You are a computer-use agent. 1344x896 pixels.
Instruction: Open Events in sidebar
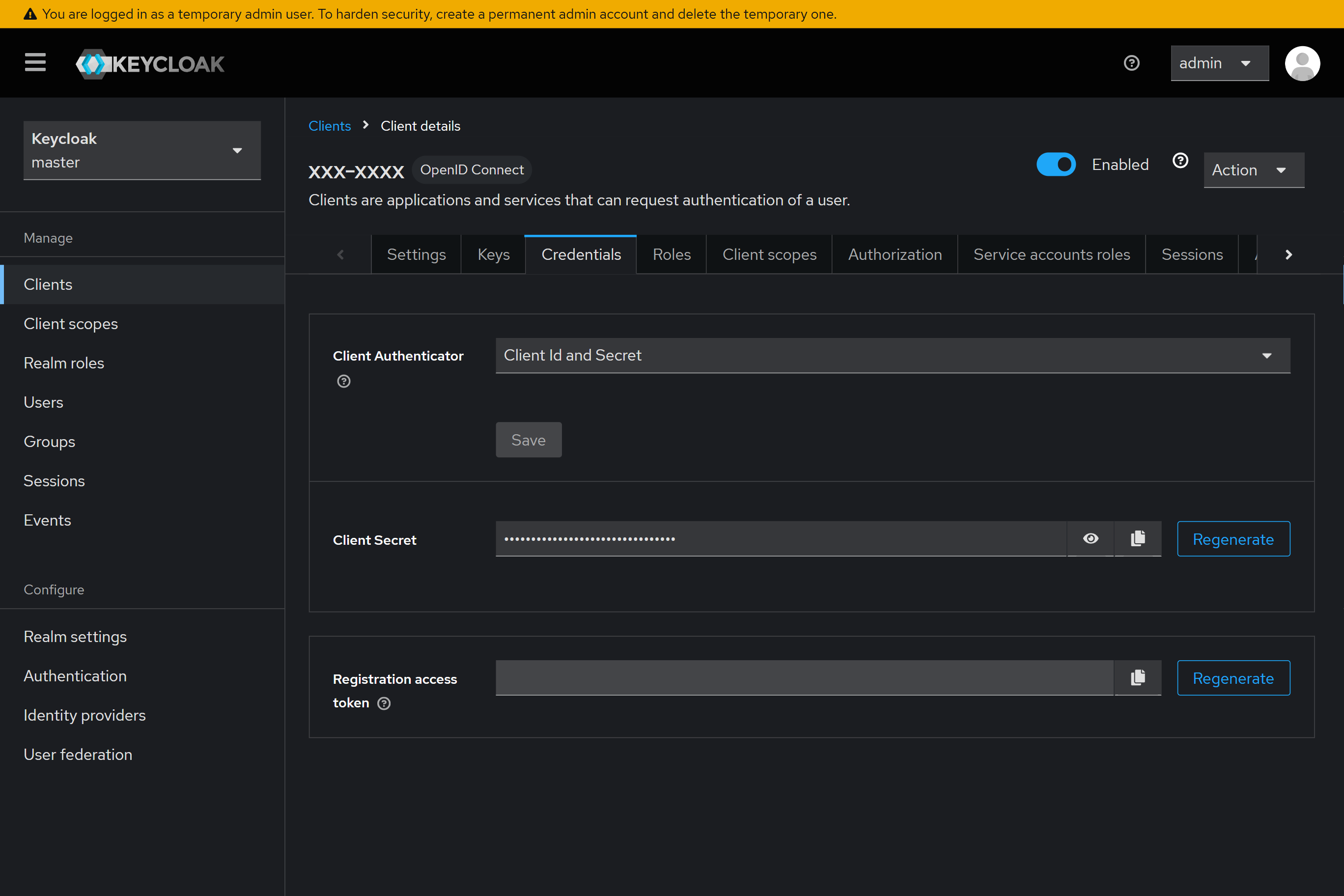(142, 521)
